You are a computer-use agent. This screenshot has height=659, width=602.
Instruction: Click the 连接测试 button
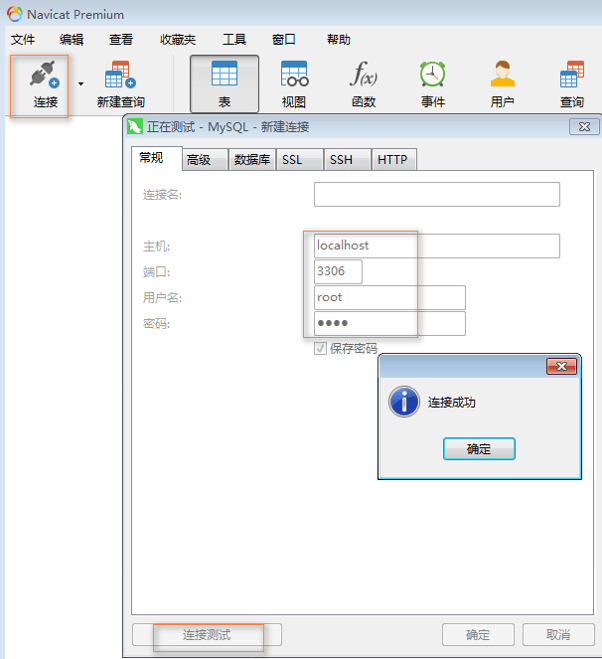click(x=207, y=635)
